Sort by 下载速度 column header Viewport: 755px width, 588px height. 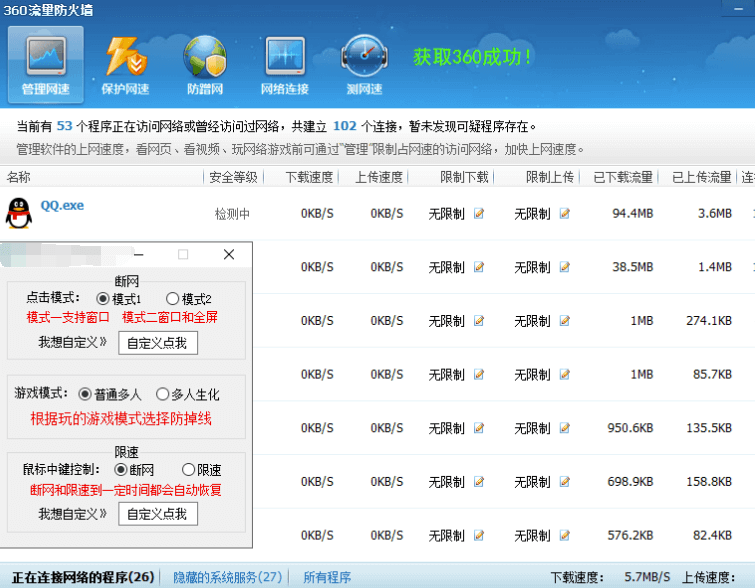point(309,177)
